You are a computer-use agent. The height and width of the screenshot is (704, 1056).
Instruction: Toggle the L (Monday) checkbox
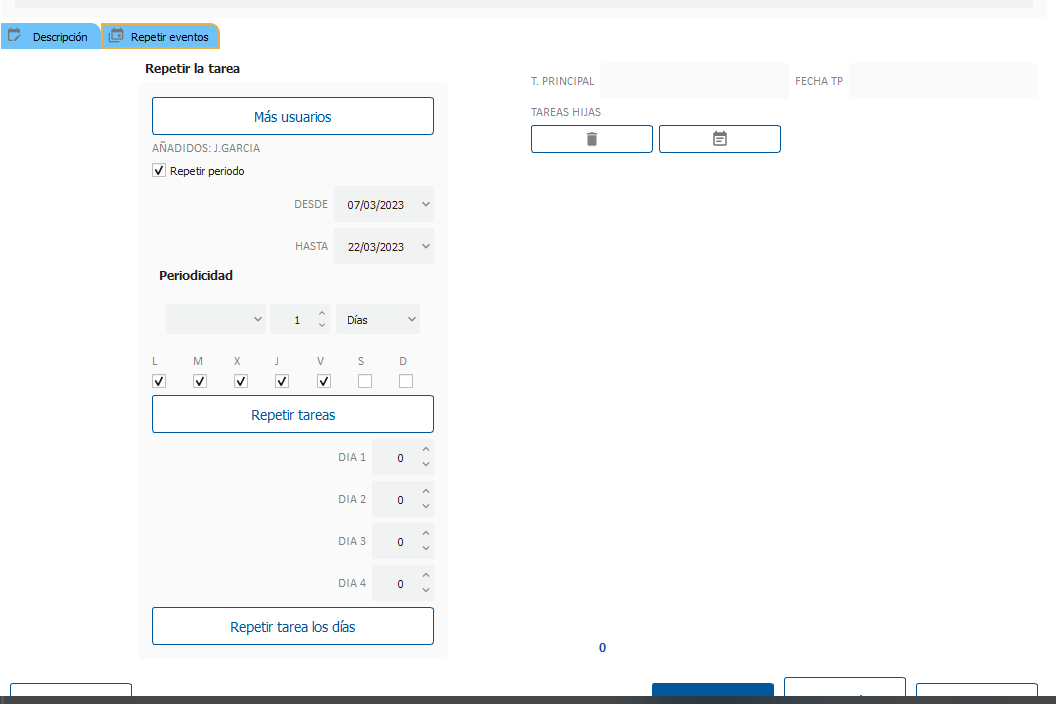159,381
